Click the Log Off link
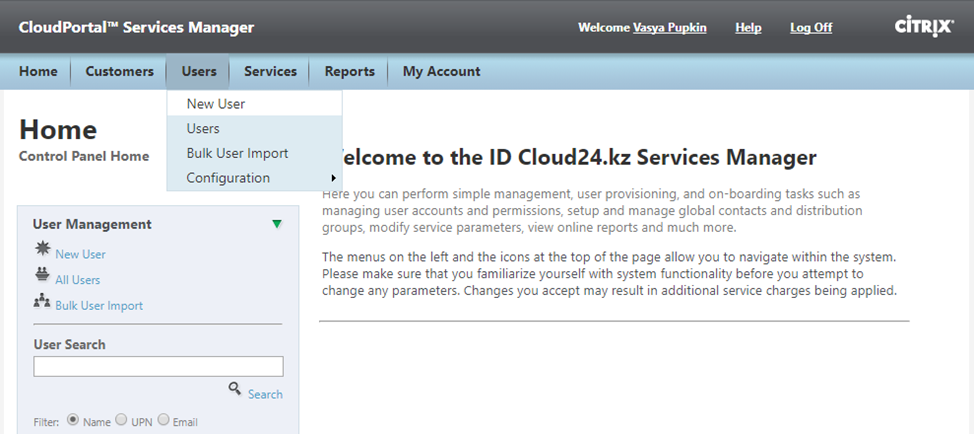 [810, 28]
